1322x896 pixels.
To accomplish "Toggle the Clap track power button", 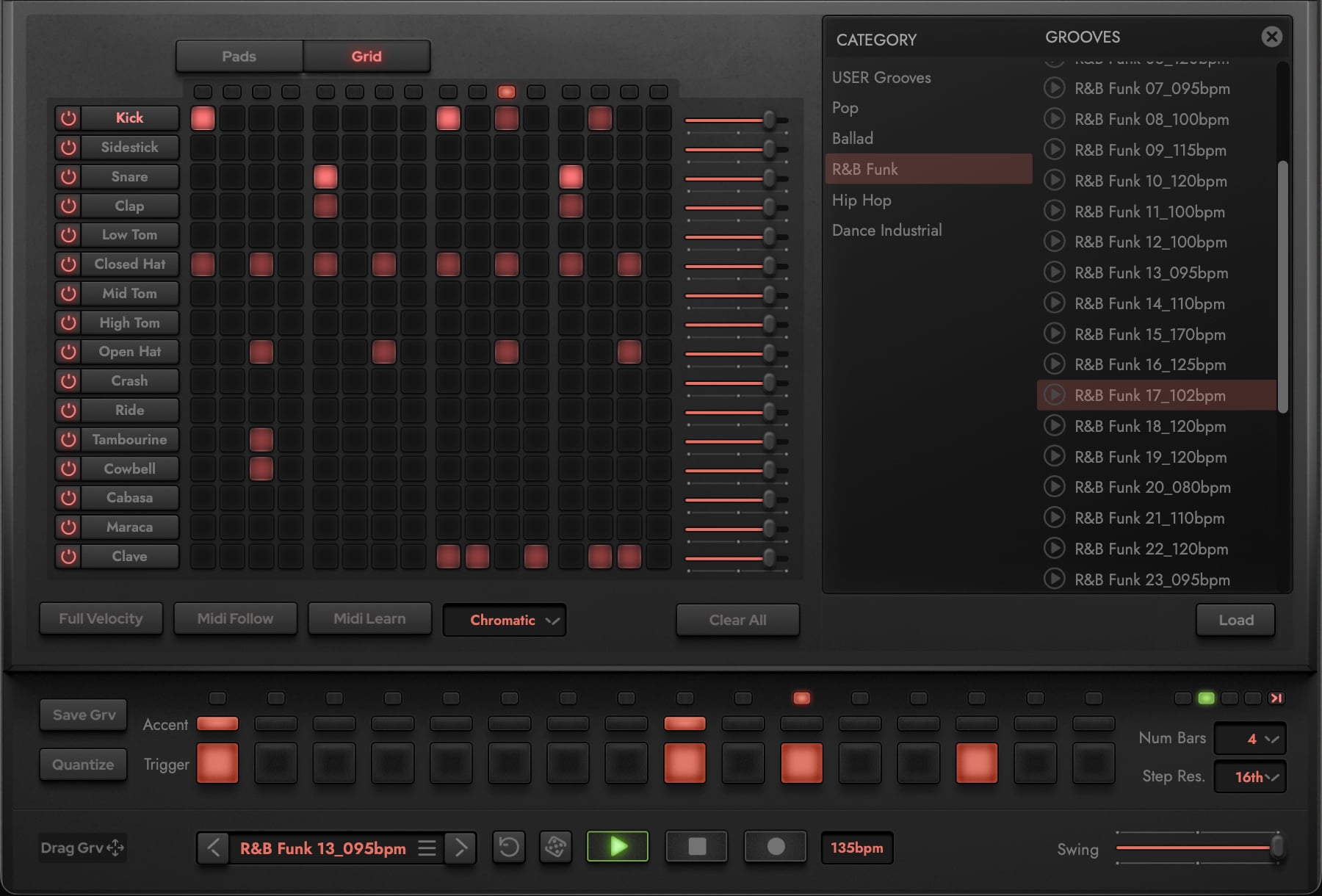I will pos(68,206).
